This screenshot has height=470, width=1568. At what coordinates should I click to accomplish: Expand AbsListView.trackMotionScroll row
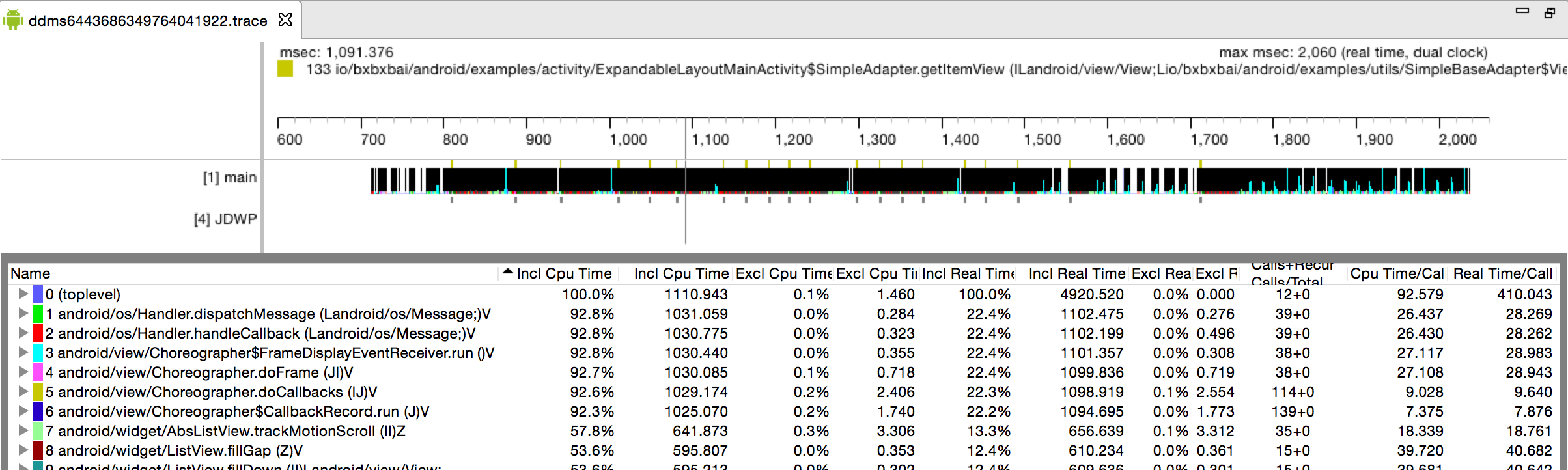click(23, 431)
